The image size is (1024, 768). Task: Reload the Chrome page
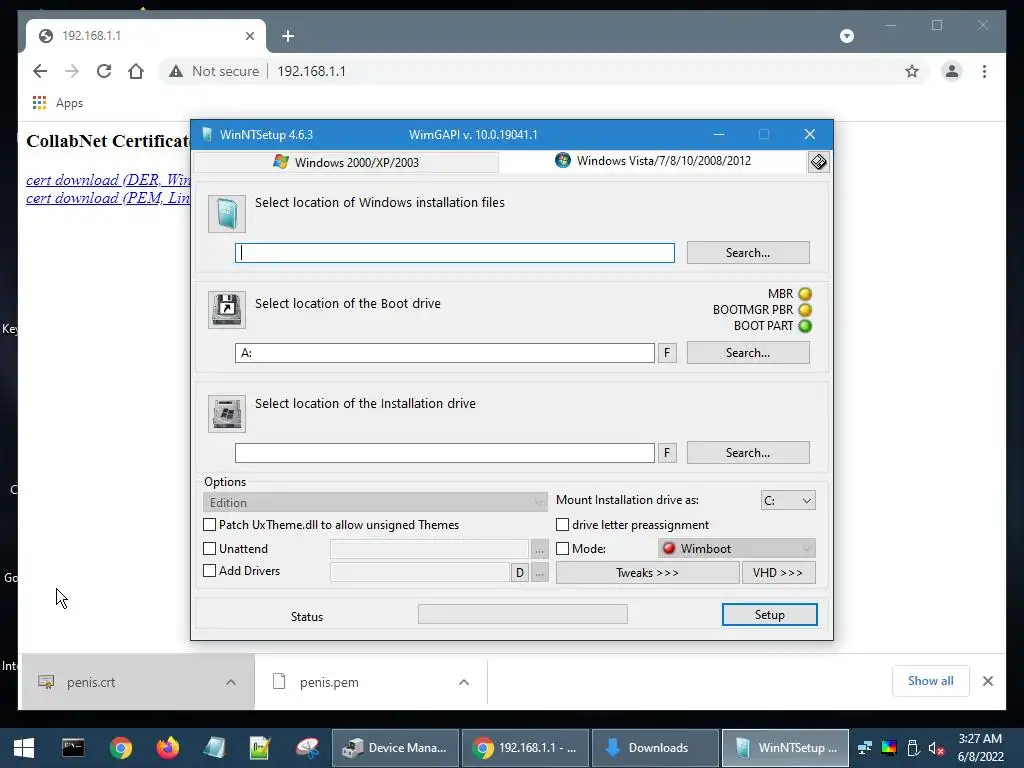tap(104, 71)
